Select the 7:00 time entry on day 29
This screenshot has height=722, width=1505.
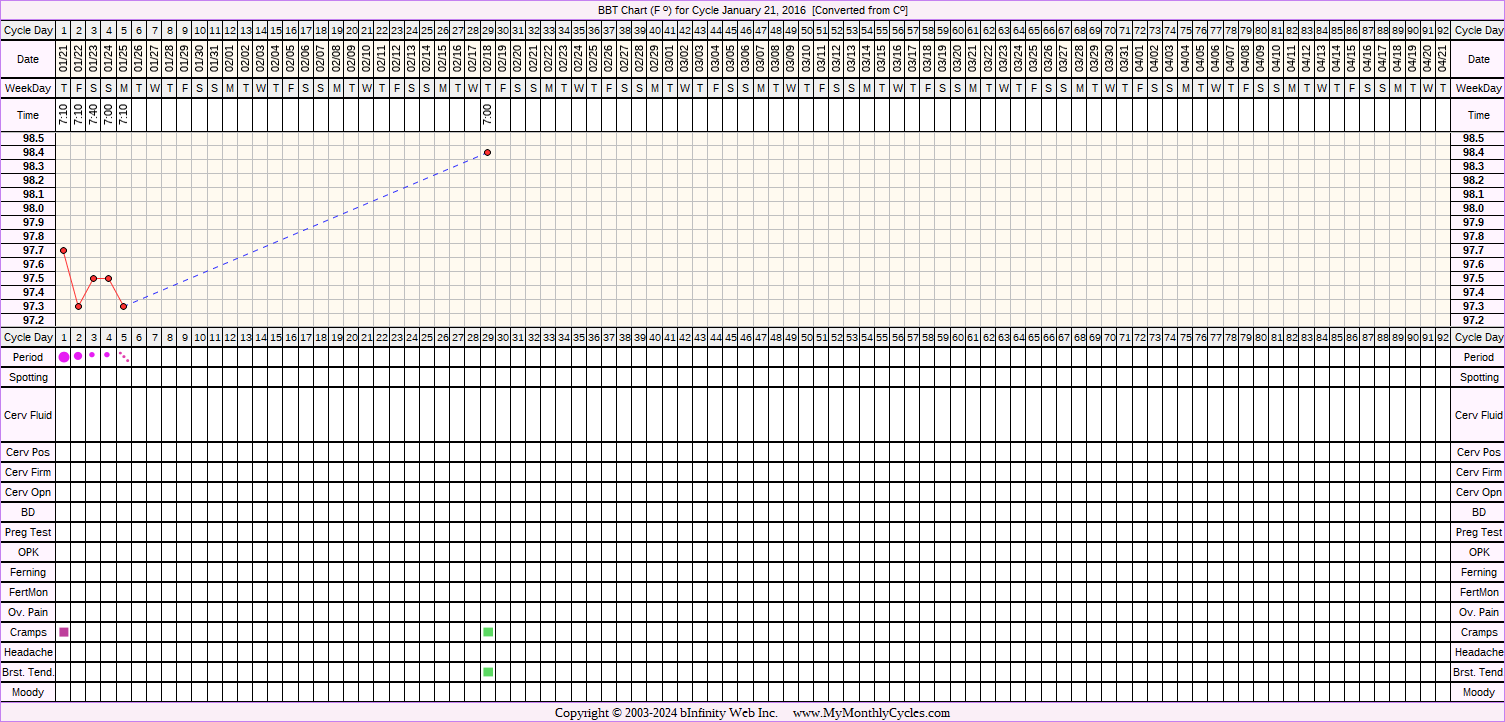[x=487, y=116]
